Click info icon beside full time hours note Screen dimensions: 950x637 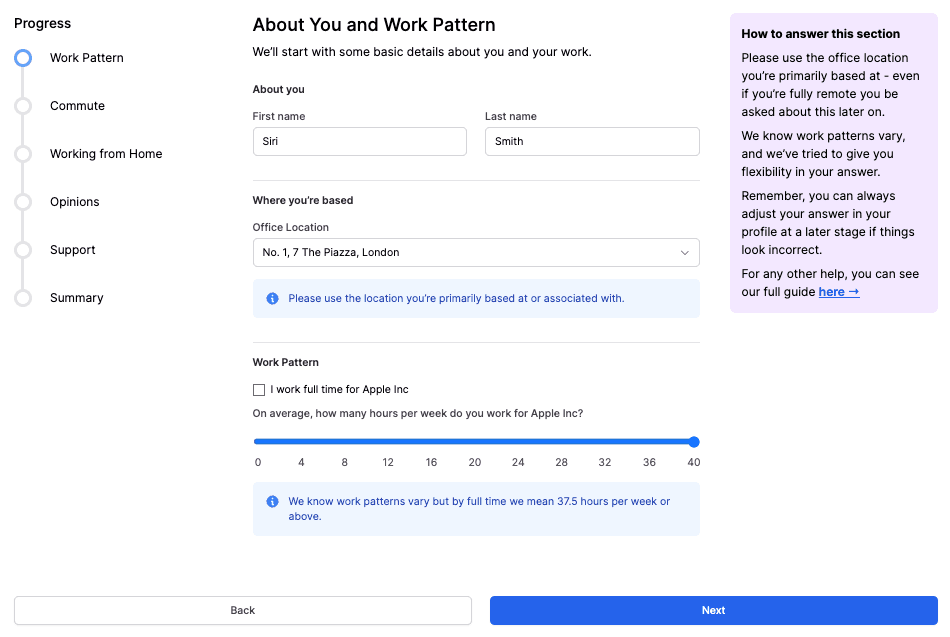click(x=273, y=501)
